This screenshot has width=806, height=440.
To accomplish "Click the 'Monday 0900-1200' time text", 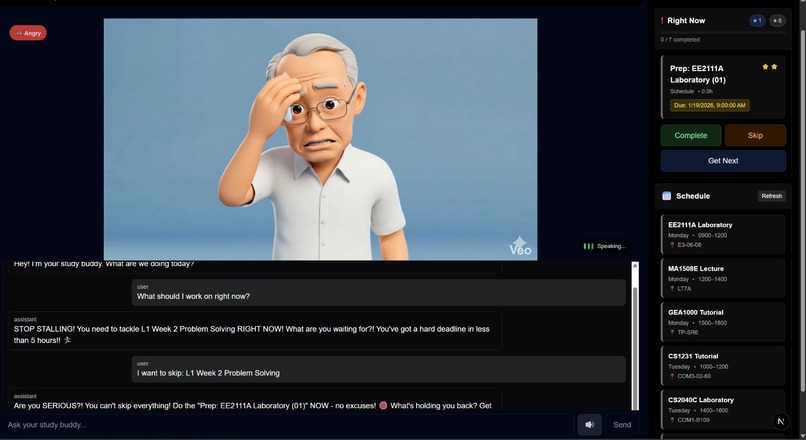I will click(698, 235).
